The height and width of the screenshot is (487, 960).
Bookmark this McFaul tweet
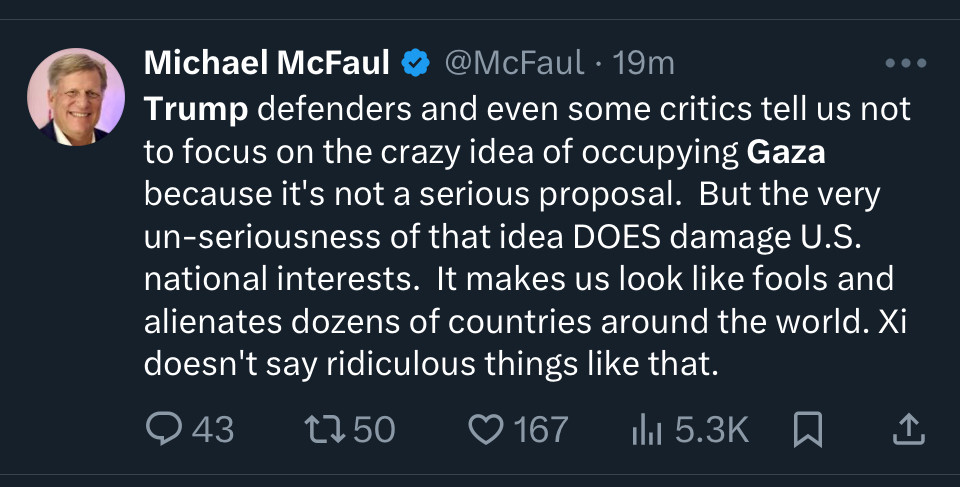point(807,429)
